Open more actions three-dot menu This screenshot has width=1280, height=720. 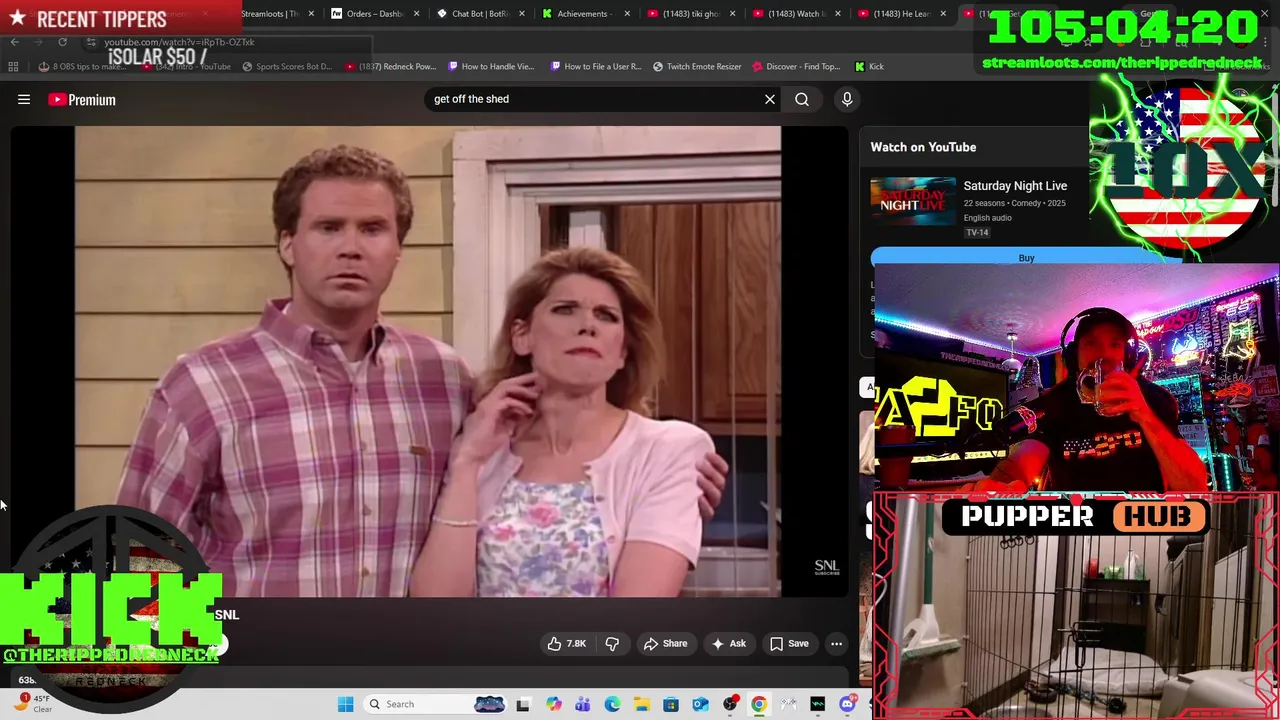click(x=837, y=644)
